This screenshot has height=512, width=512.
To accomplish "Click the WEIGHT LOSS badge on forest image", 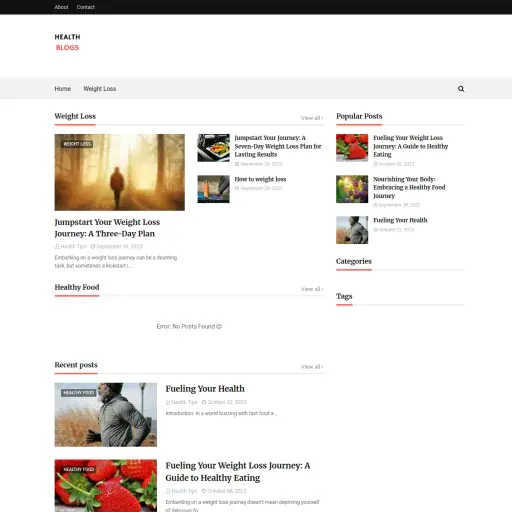I will [77, 144].
